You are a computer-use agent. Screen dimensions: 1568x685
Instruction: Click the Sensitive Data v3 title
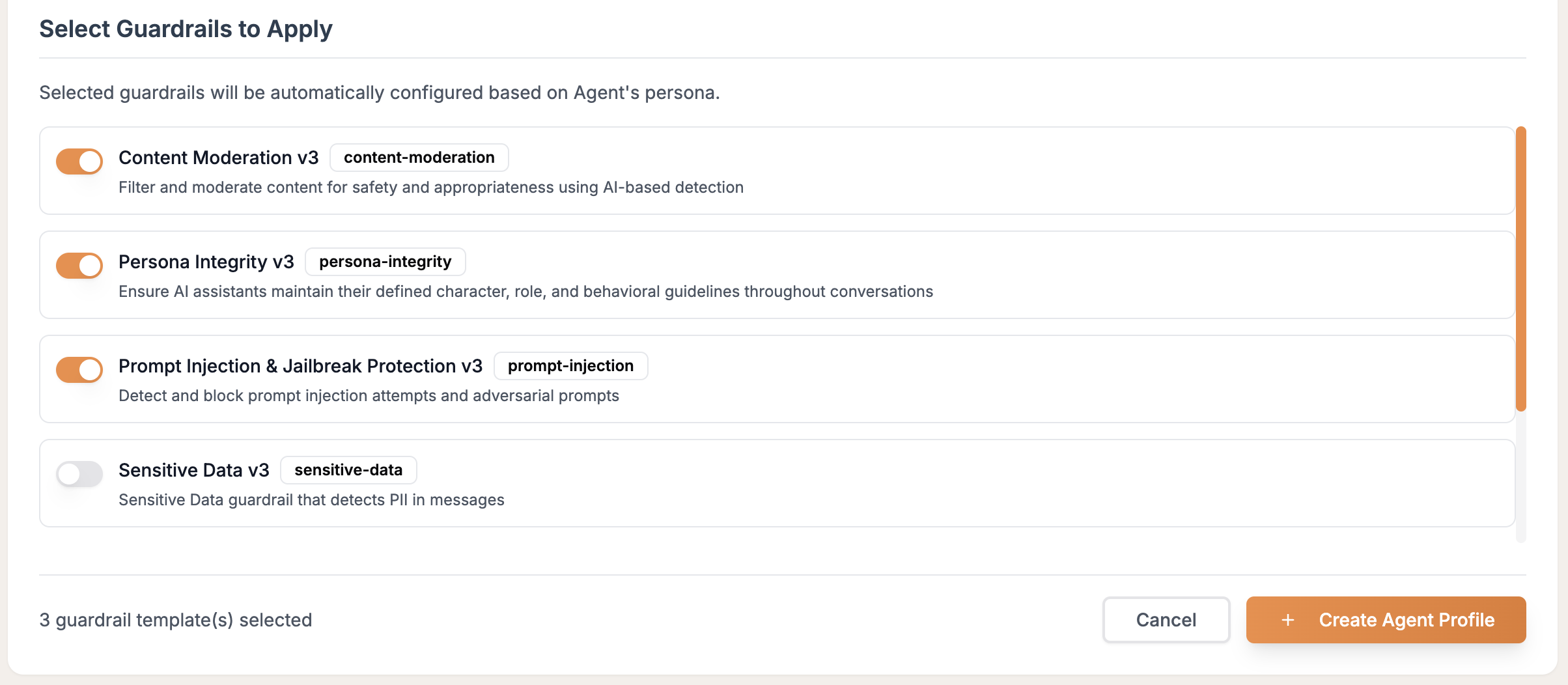point(193,470)
